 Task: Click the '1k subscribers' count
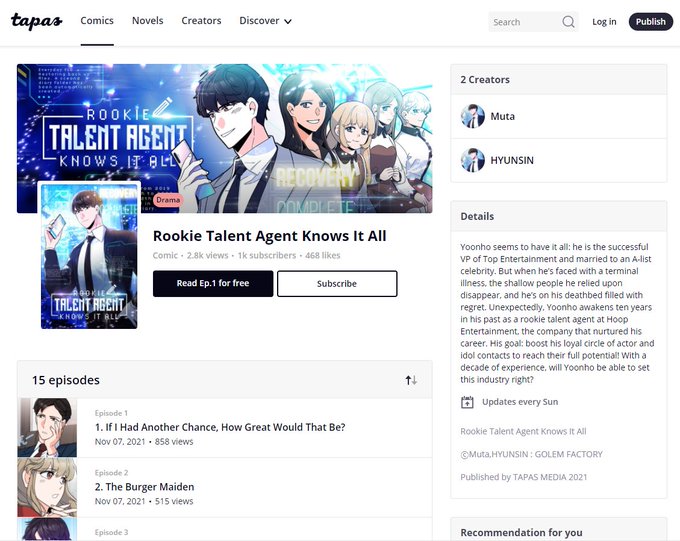pos(267,256)
